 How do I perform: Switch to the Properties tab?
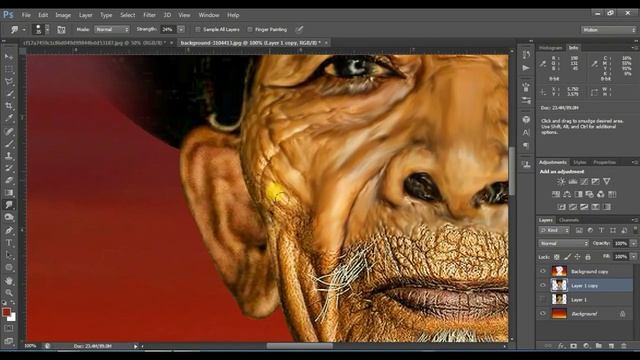pyautogui.click(x=604, y=162)
